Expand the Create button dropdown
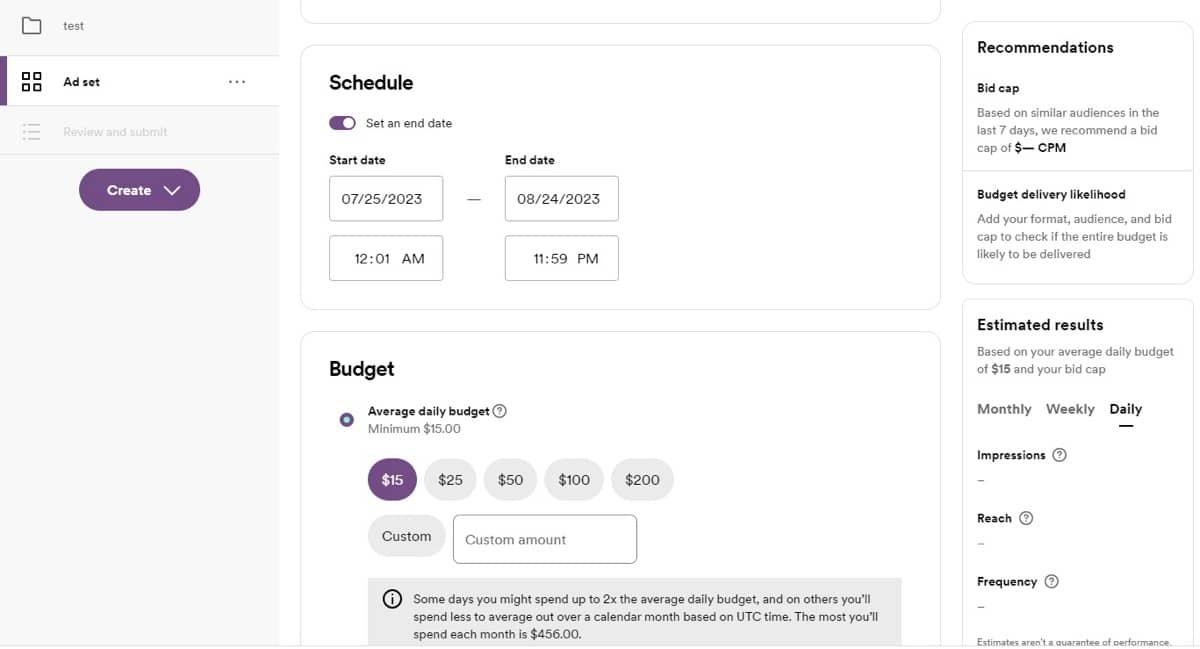 tap(140, 190)
